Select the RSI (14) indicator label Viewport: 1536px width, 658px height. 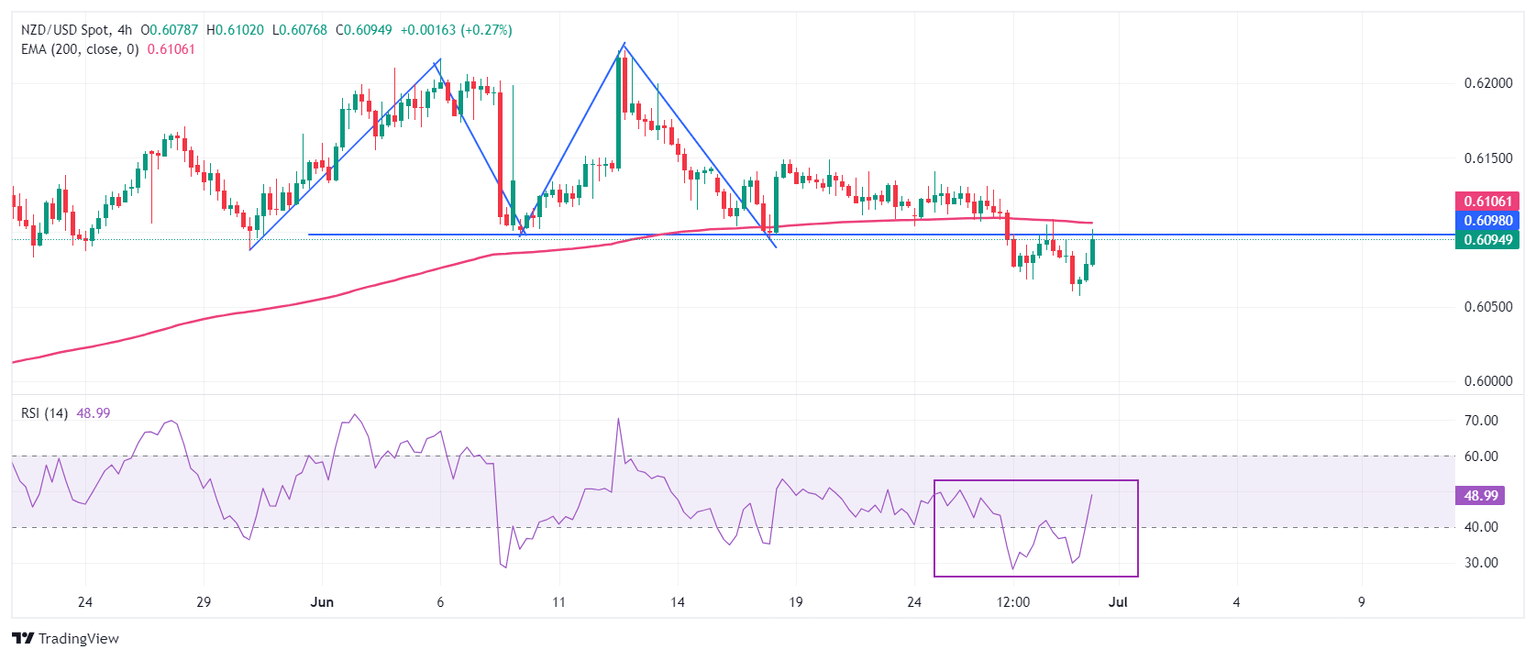(45, 413)
